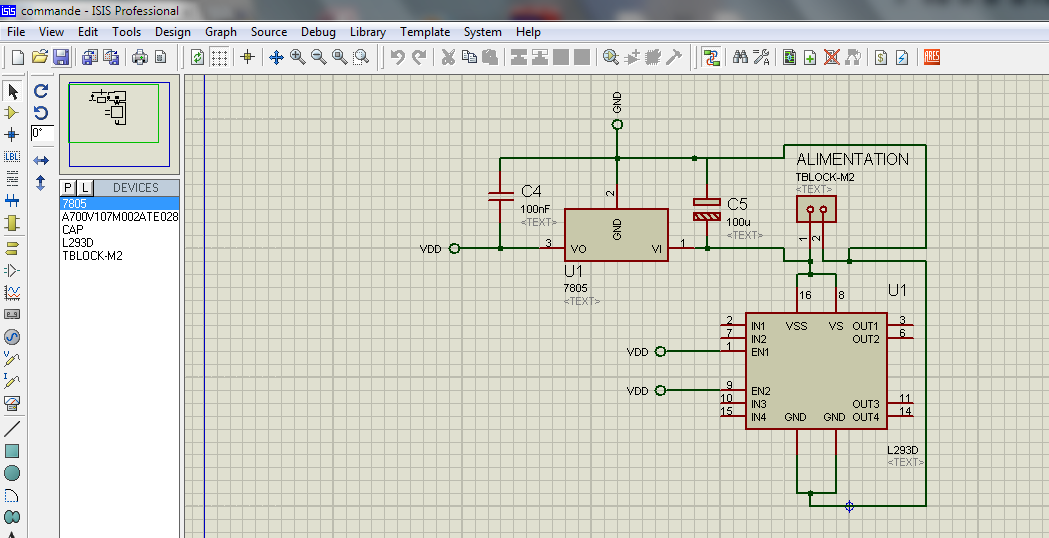Click the Undo arrow icon
This screenshot has height=538, width=1049.
(397, 57)
